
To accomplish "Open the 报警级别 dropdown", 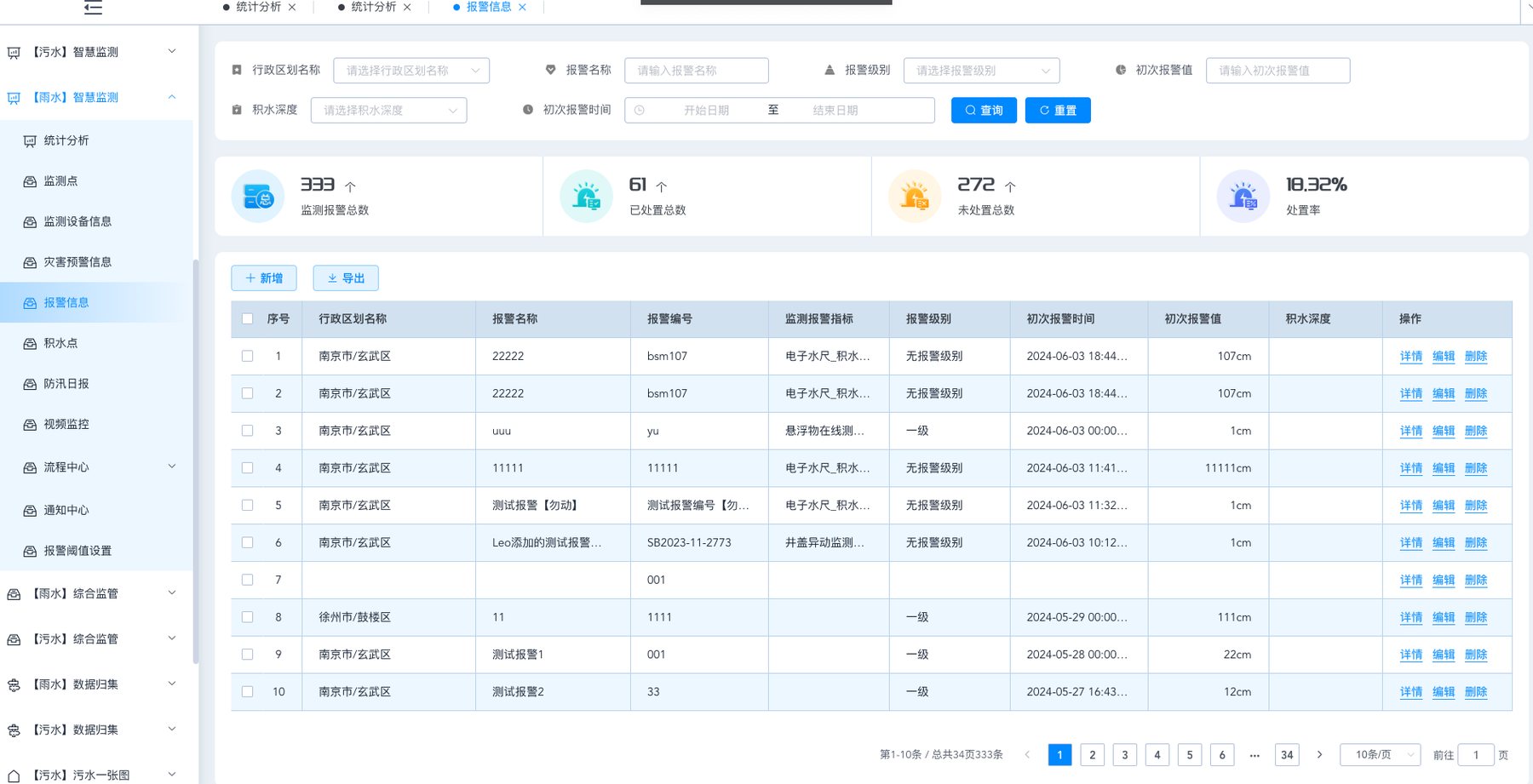I will tap(981, 71).
